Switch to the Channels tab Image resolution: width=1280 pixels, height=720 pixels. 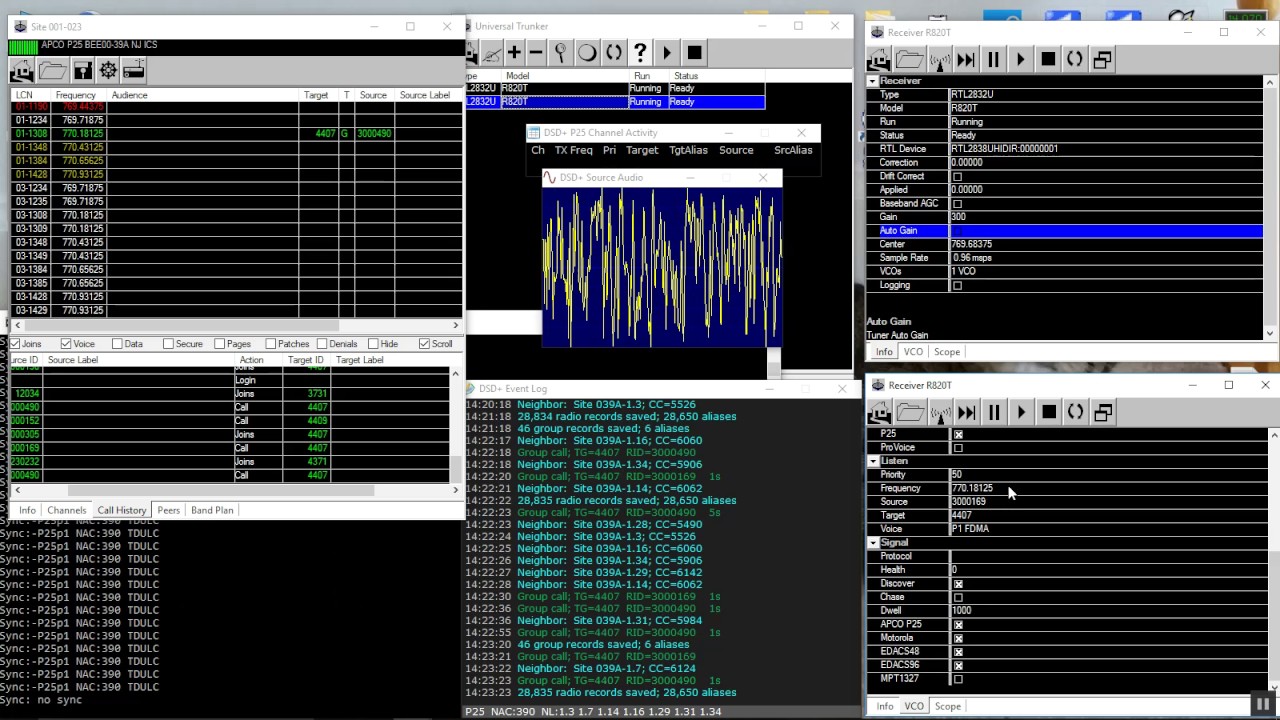point(67,510)
